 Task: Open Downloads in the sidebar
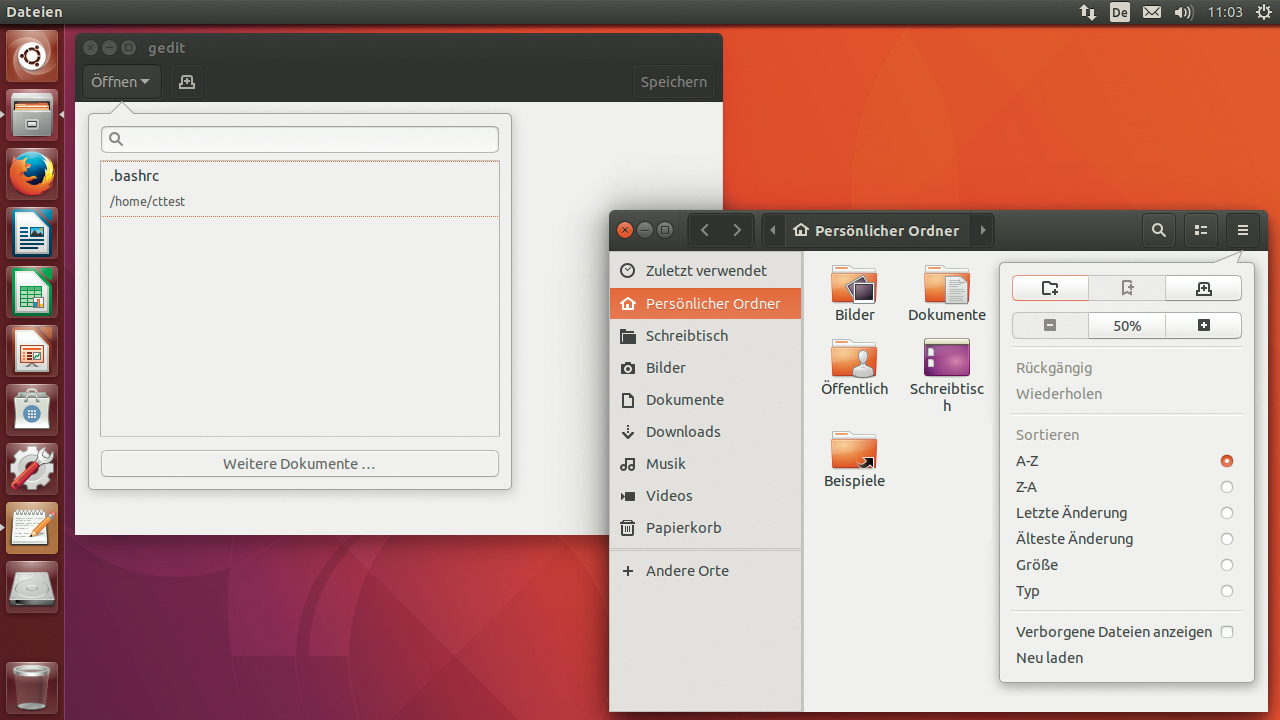(705, 432)
